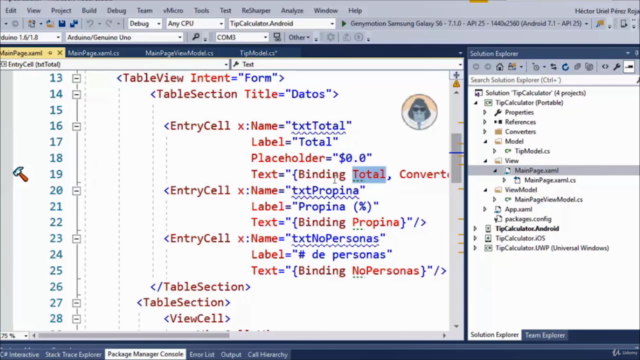
Task: Expand the Properties node in Solution Explorer
Action: click(x=485, y=112)
